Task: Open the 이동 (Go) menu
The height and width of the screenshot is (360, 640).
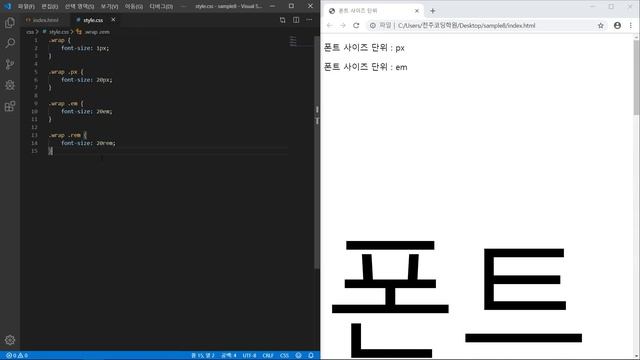Action: (x=134, y=7)
